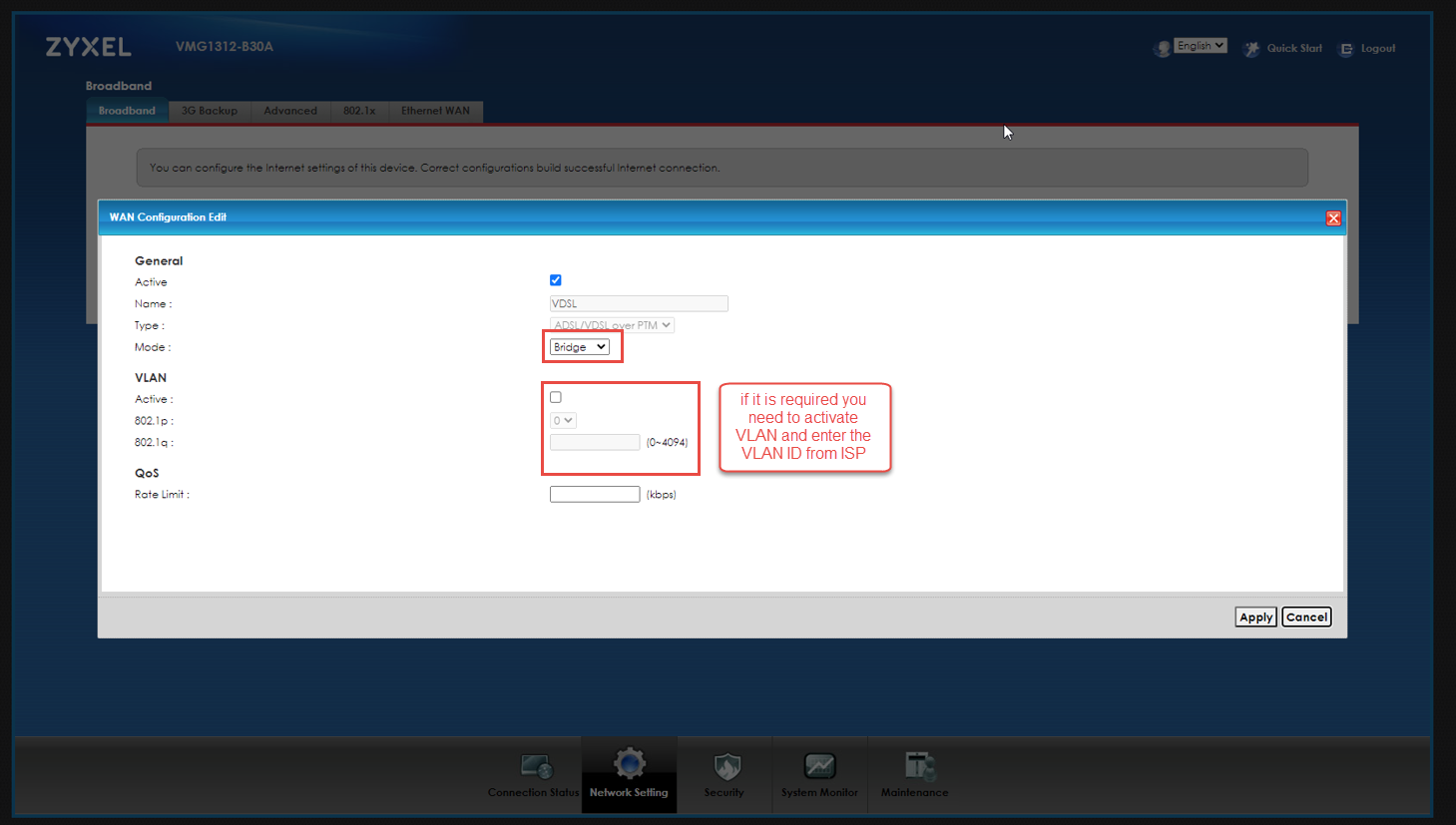Click the Rate Limit input field

tap(595, 495)
